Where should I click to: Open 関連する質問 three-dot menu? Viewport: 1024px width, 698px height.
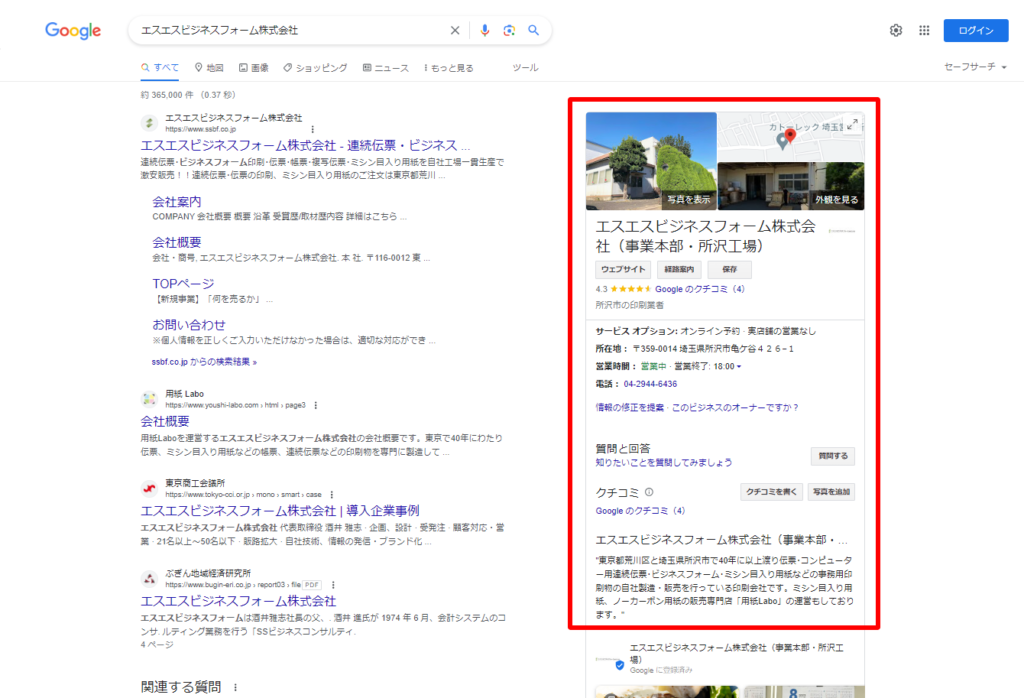tap(235, 687)
